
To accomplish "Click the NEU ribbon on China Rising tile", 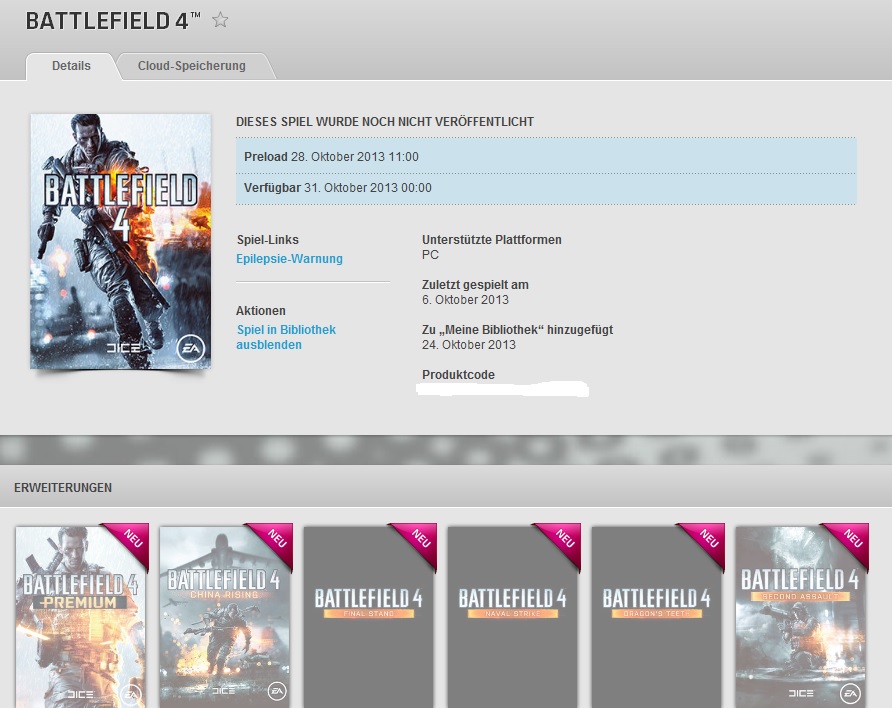I will coord(275,541).
